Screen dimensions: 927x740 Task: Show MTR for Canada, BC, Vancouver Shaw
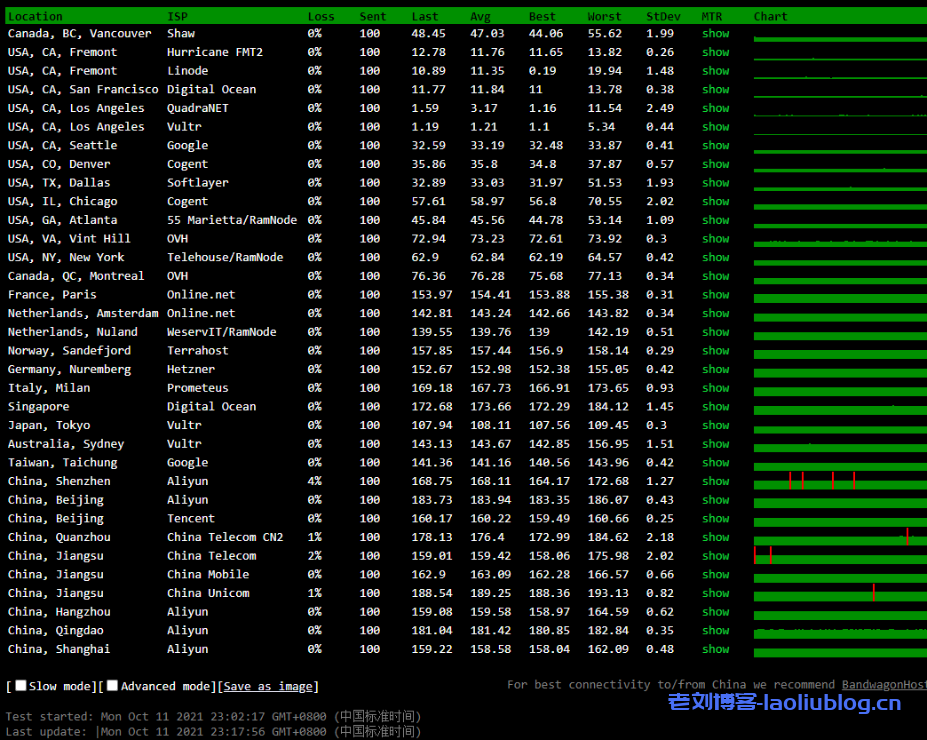[x=715, y=34]
